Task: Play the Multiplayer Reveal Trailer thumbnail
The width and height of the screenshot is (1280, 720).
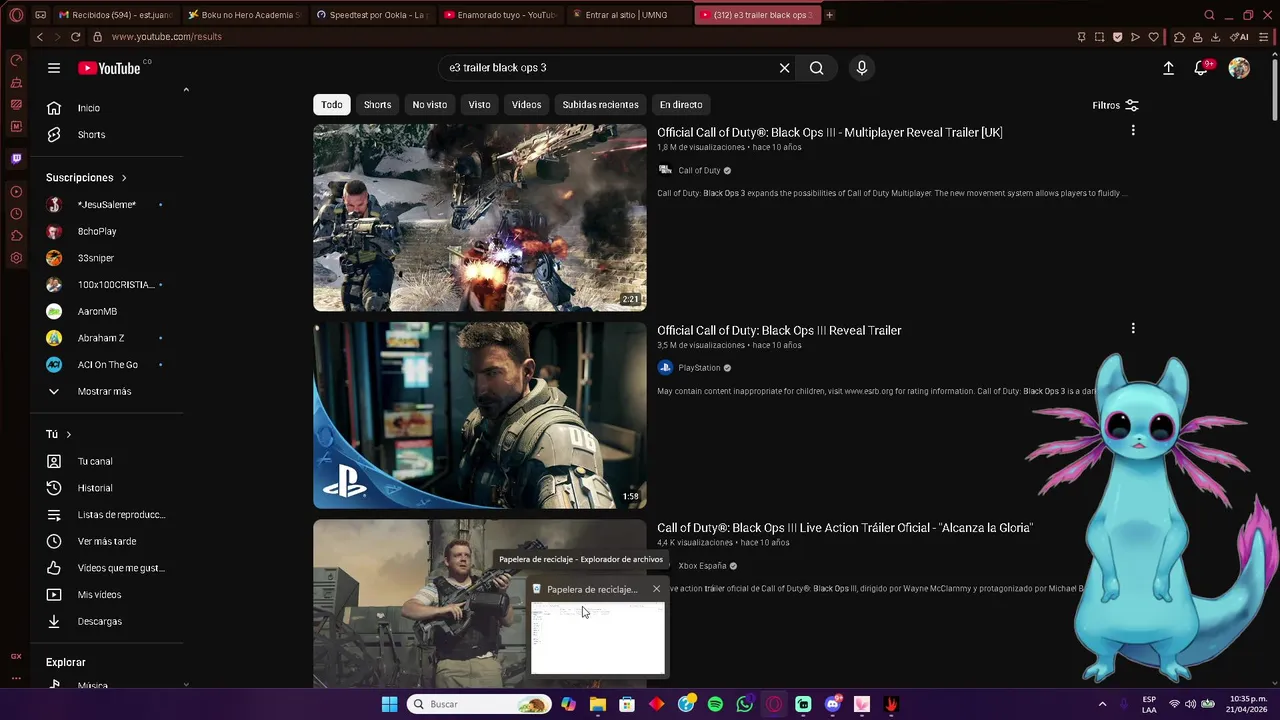Action: click(480, 217)
